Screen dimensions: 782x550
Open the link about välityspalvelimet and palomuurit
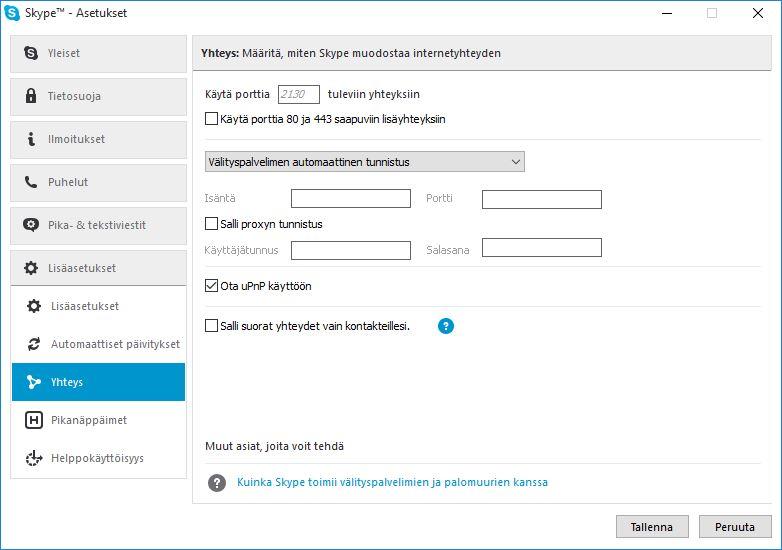point(392,482)
